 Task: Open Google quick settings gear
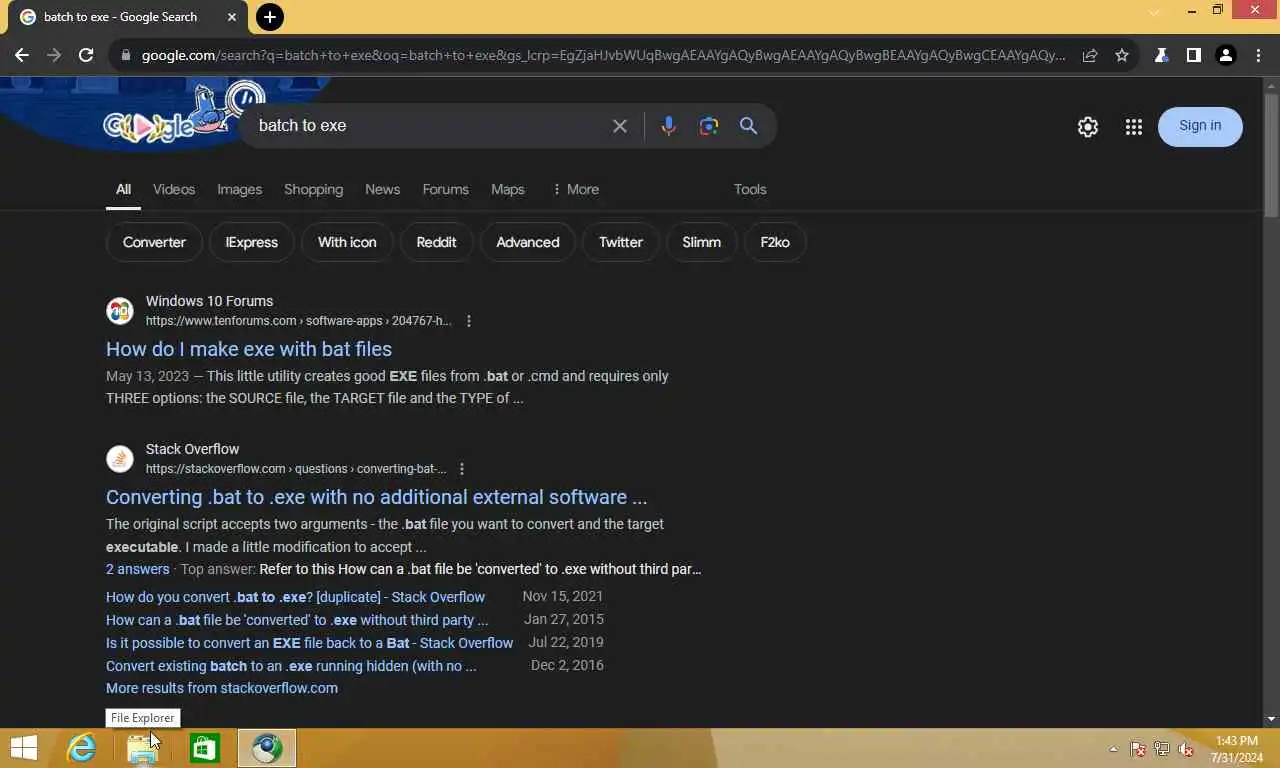1088,127
